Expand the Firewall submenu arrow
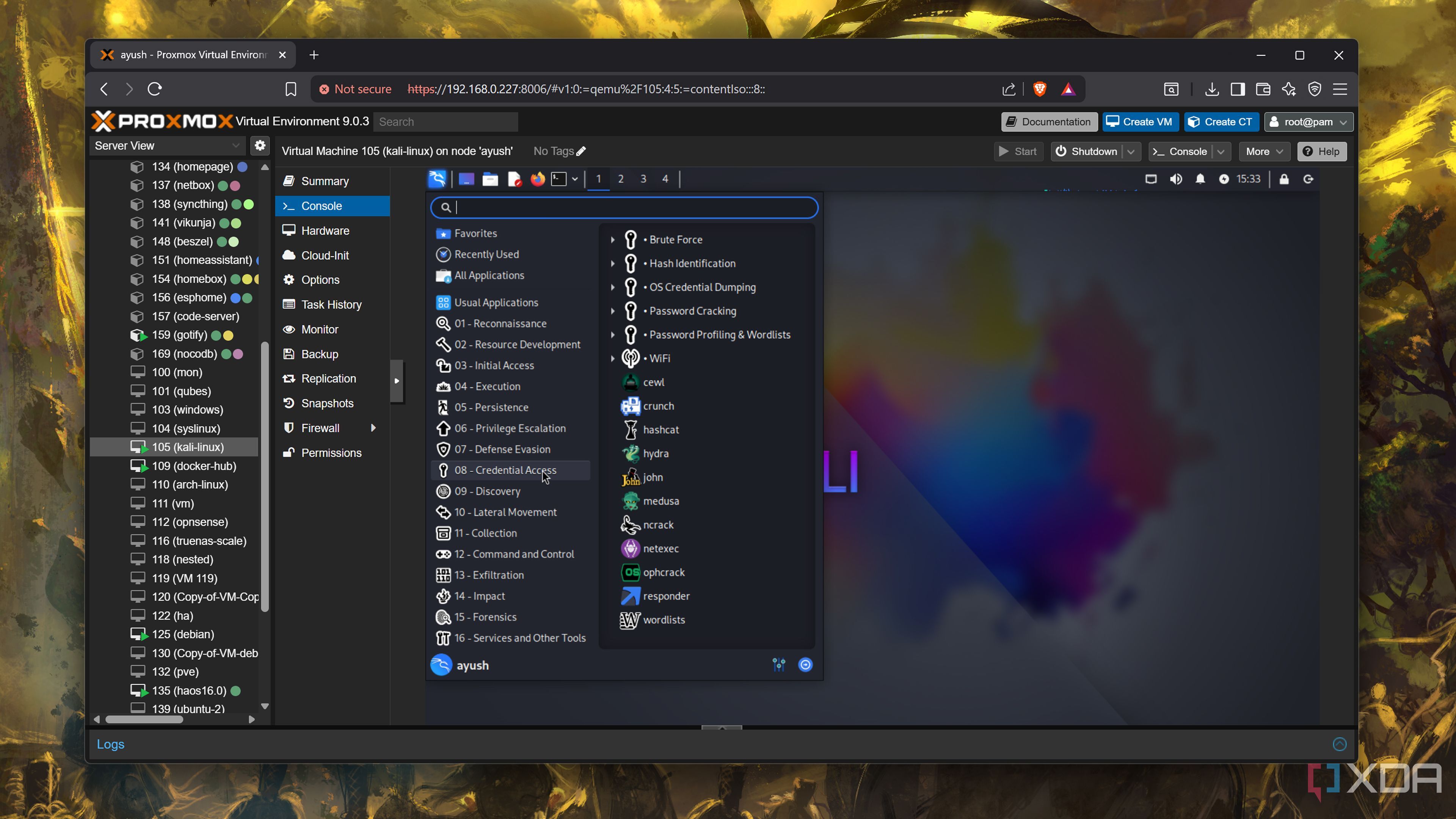Viewport: 1456px width, 819px height. tap(373, 428)
